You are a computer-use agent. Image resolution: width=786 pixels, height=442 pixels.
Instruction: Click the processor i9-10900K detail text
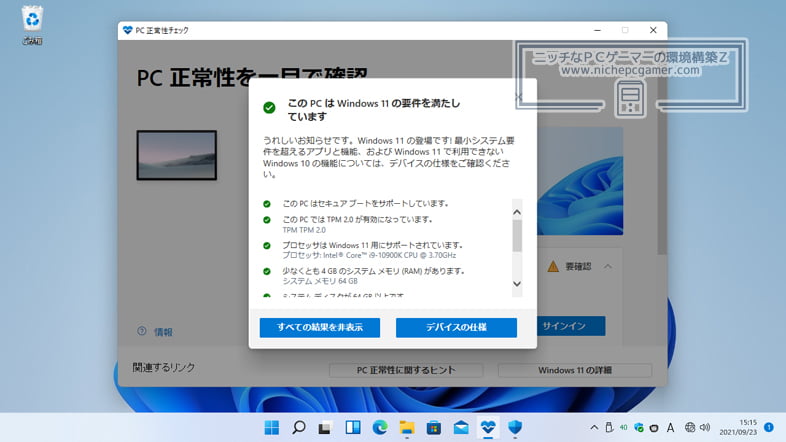369,255
